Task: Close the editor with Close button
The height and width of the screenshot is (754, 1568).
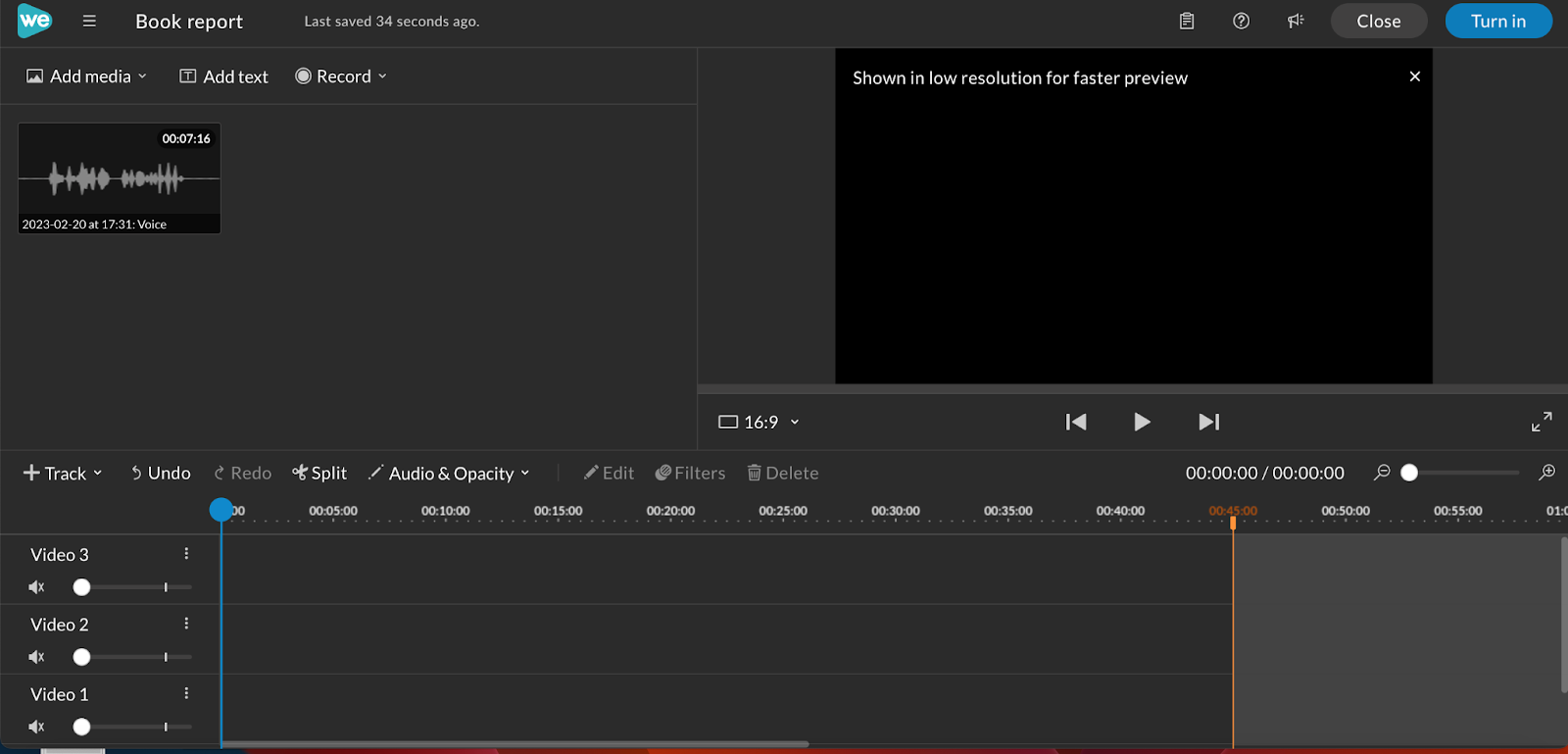Action: 1379,22
